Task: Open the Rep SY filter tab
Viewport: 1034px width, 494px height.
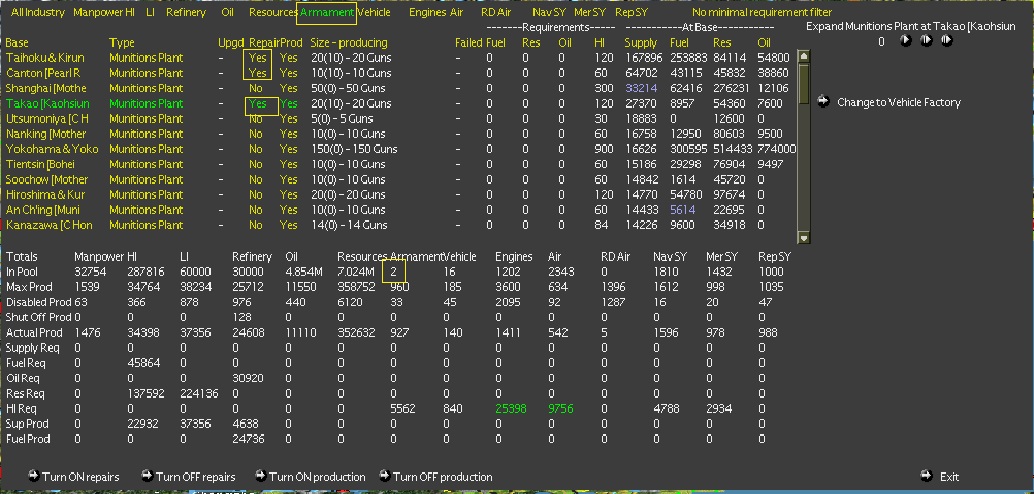Action: [631, 13]
